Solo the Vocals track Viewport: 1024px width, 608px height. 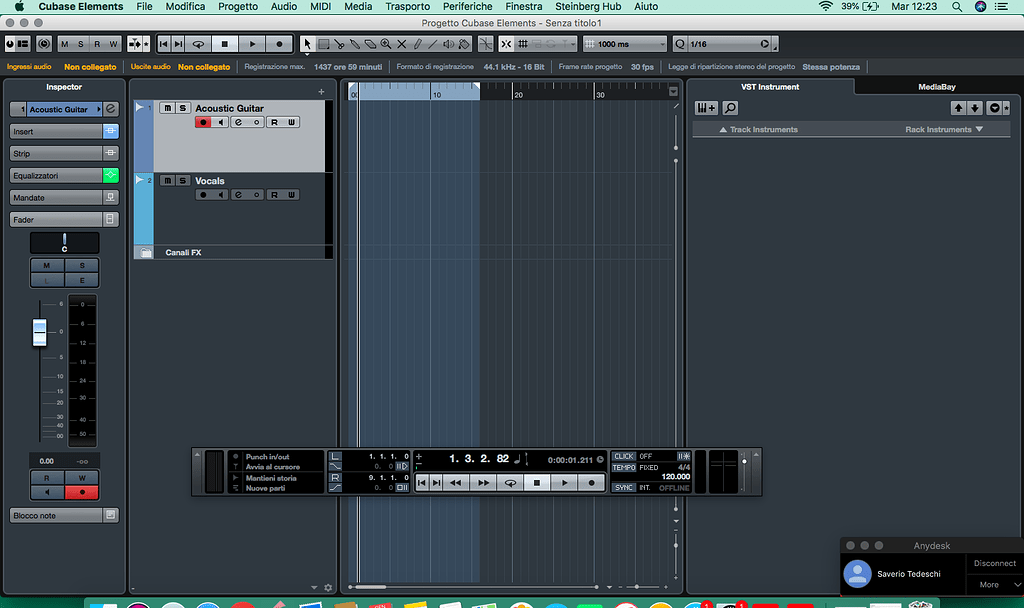coord(182,181)
